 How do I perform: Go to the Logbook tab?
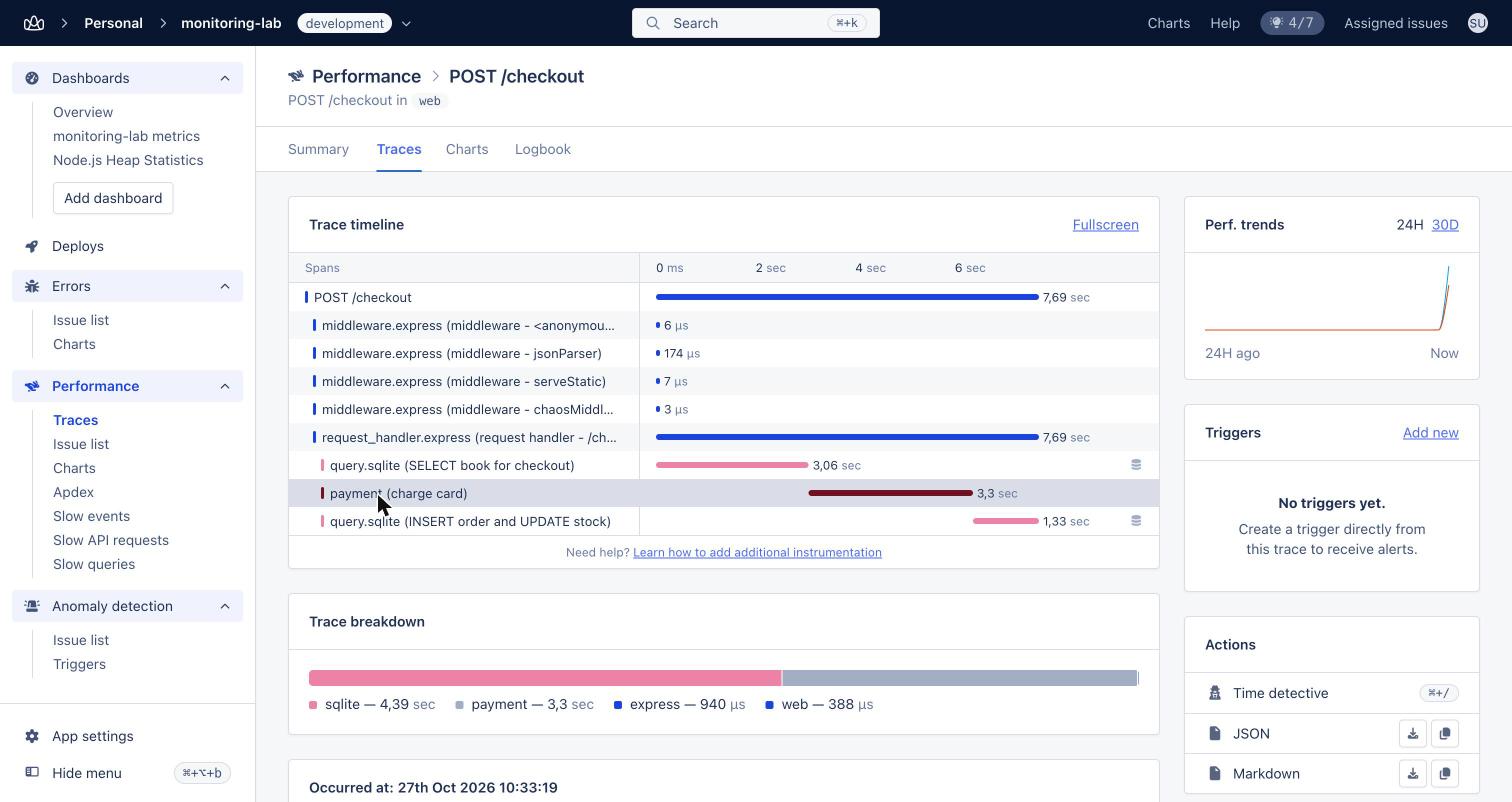coord(543,149)
